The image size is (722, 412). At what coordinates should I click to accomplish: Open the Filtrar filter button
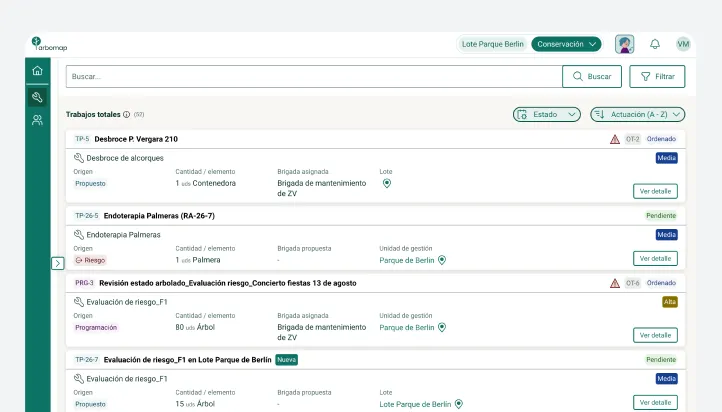pos(657,76)
